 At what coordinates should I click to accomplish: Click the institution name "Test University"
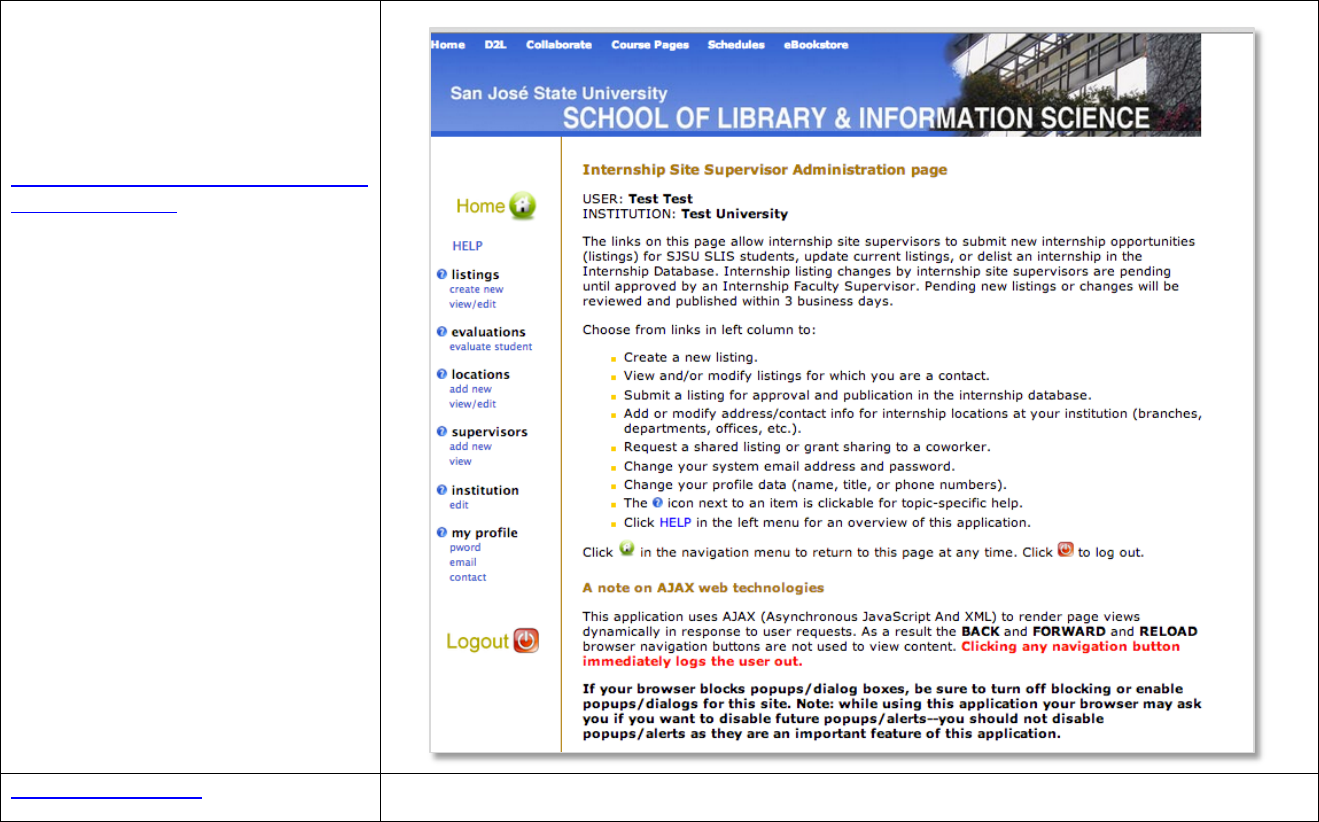(x=734, y=214)
